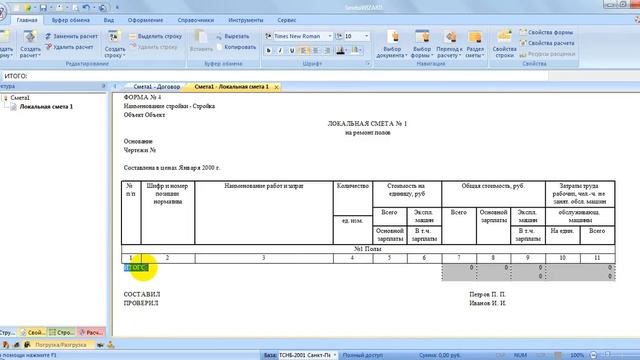Select Локальная смета 1 in the tree

coord(46,107)
